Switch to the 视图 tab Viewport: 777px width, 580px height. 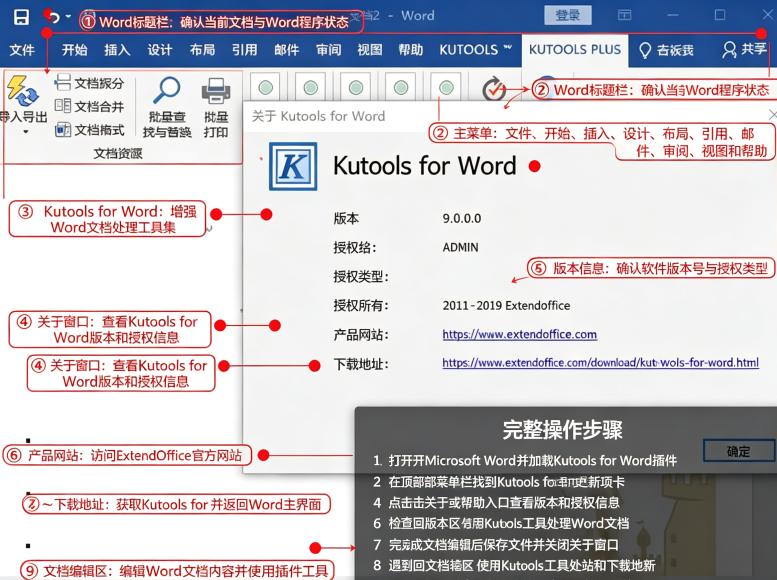click(370, 50)
